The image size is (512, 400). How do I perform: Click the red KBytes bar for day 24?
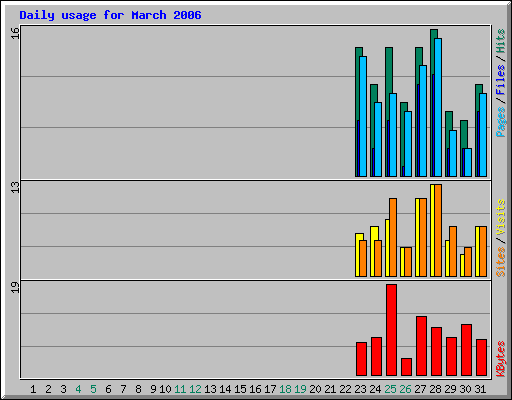click(376, 357)
